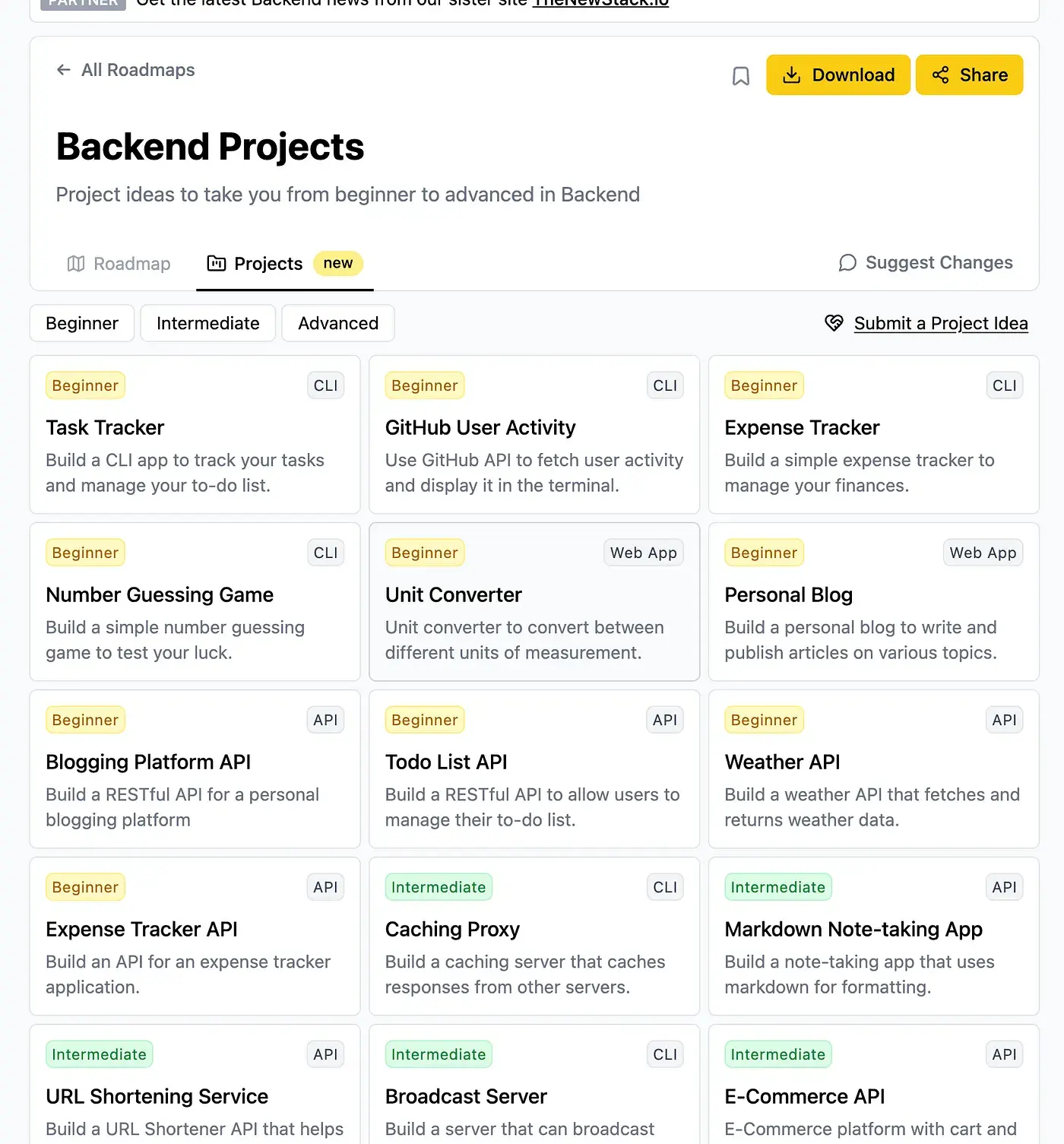Open Submit a Project Idea
The width and height of the screenshot is (1064, 1144).
point(941,323)
